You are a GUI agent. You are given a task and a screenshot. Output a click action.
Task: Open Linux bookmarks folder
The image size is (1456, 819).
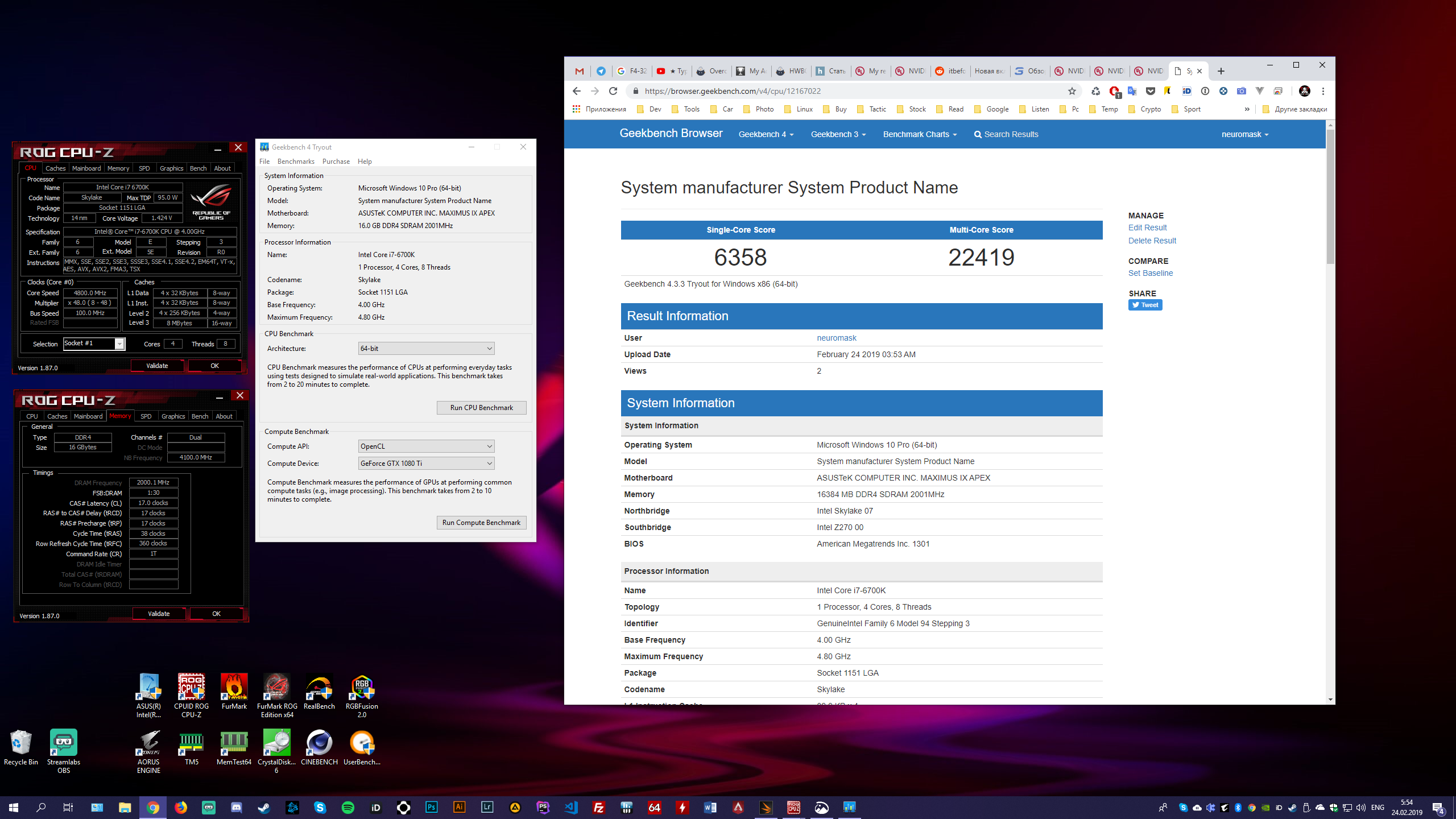[x=799, y=109]
